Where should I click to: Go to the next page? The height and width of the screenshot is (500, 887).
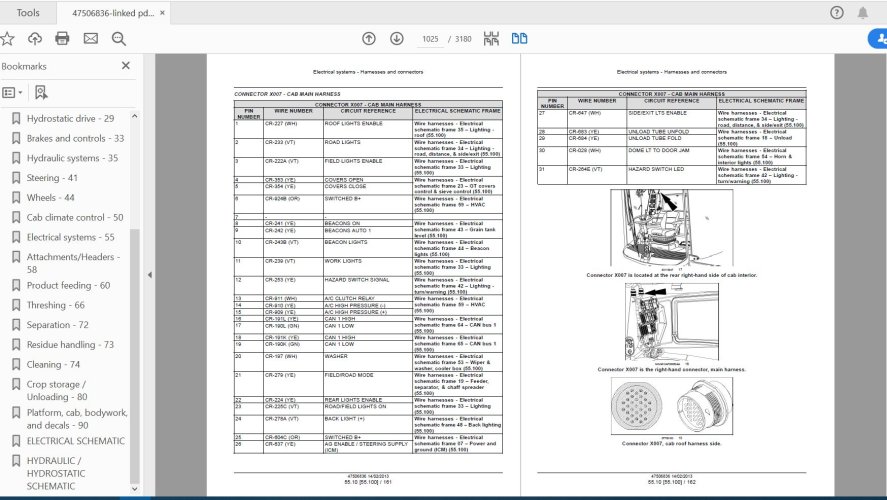point(397,38)
